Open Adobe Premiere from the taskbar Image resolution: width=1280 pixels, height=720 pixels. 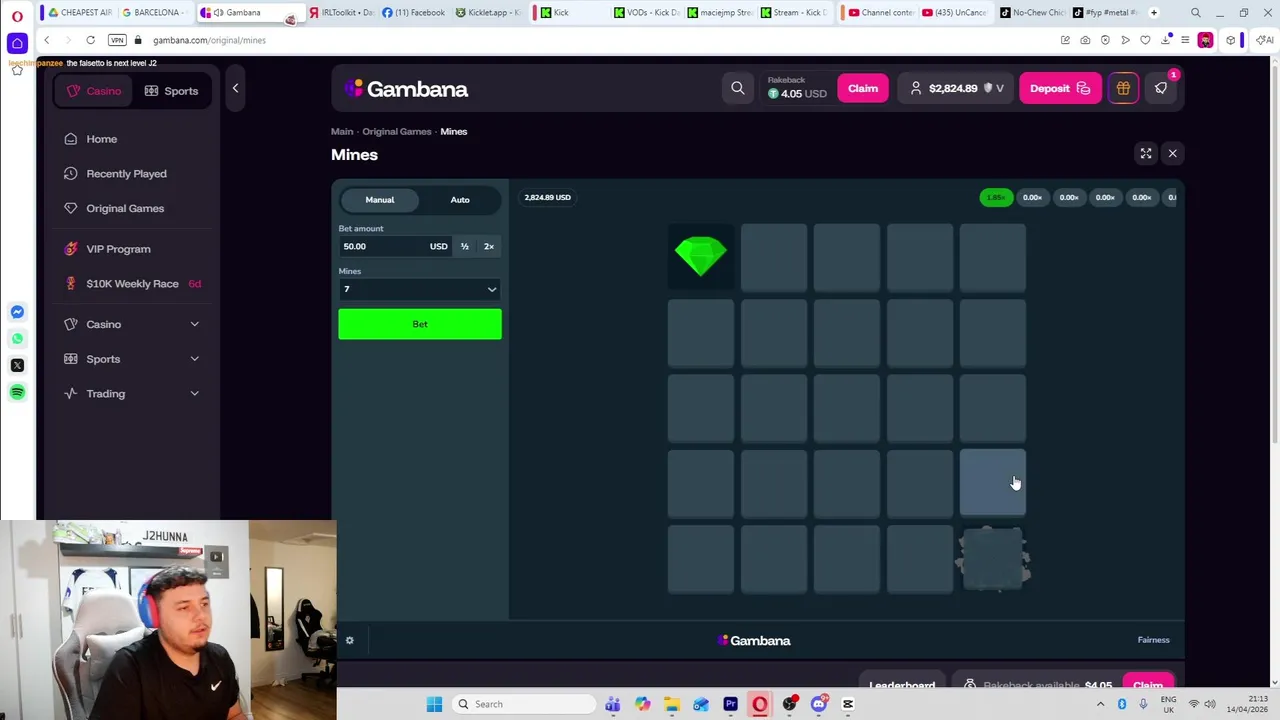730,704
